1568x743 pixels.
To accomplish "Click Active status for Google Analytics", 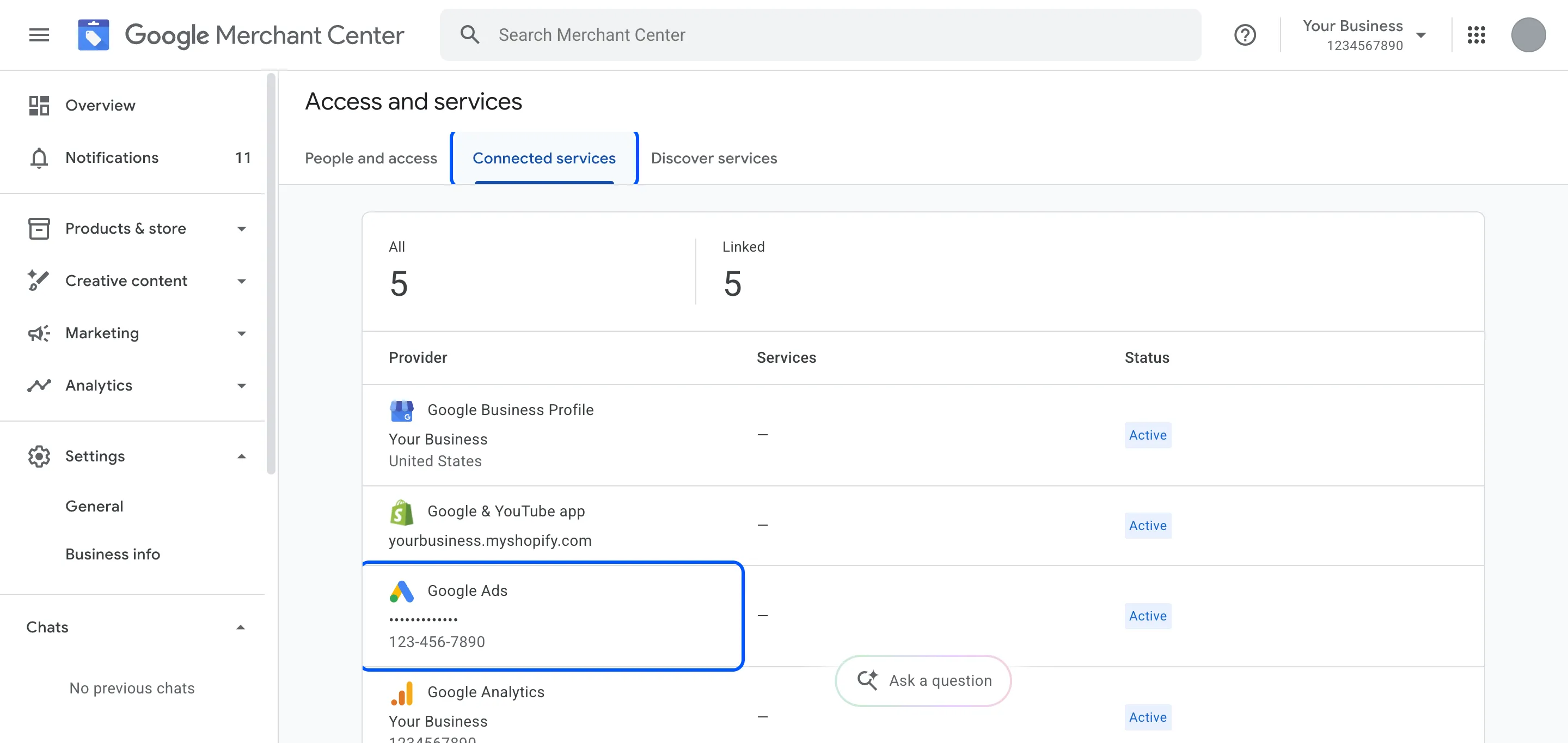I will tap(1147, 717).
